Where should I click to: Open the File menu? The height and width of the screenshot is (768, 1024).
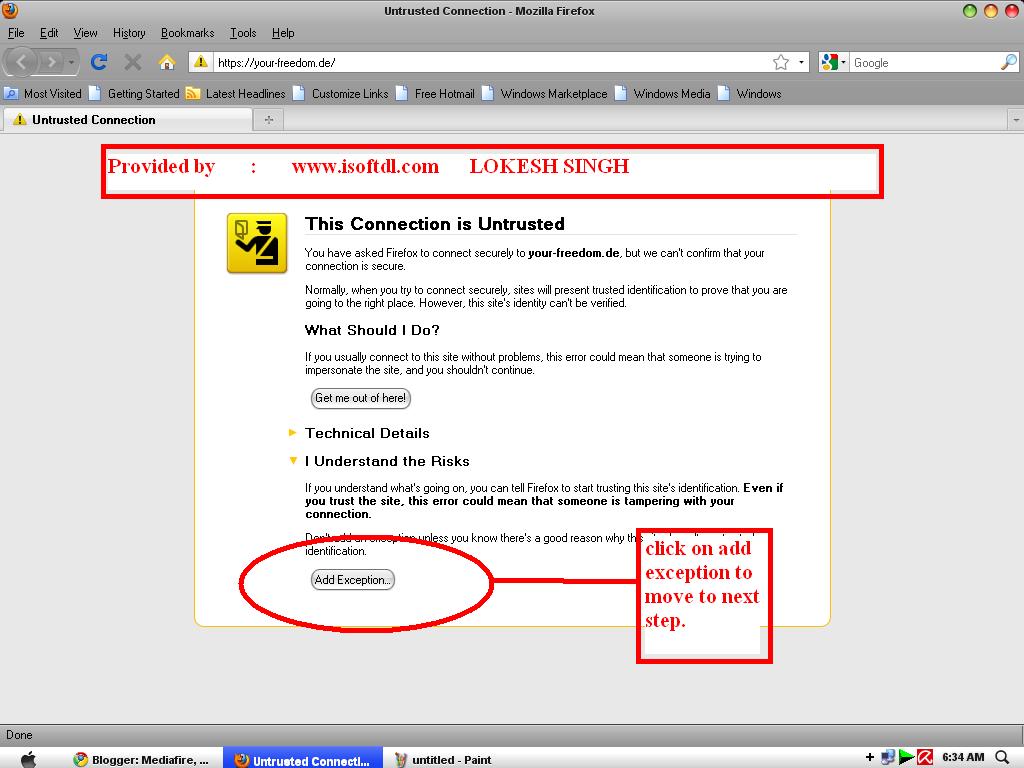pos(16,33)
